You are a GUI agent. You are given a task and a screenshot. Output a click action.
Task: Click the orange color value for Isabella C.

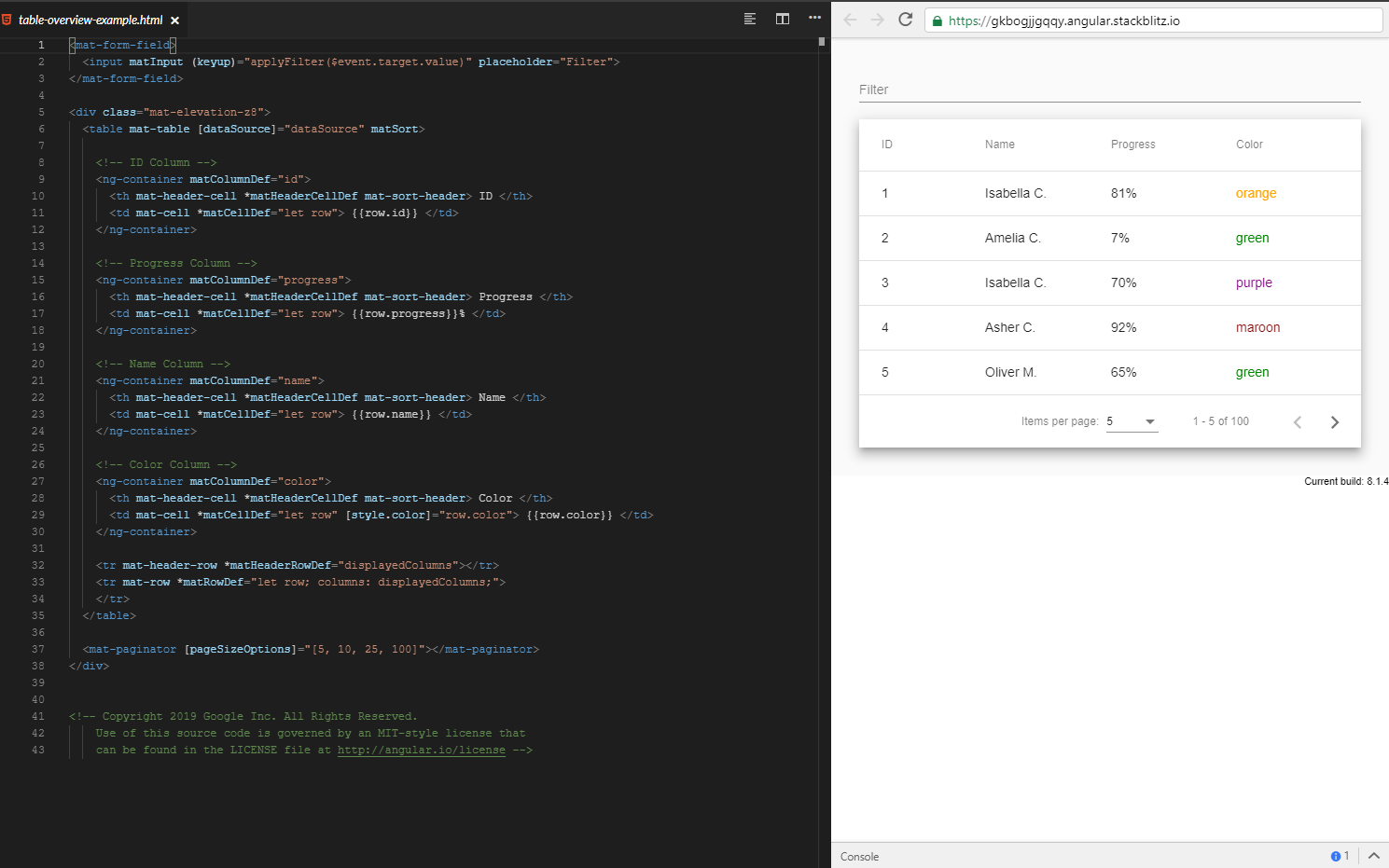coord(1256,193)
